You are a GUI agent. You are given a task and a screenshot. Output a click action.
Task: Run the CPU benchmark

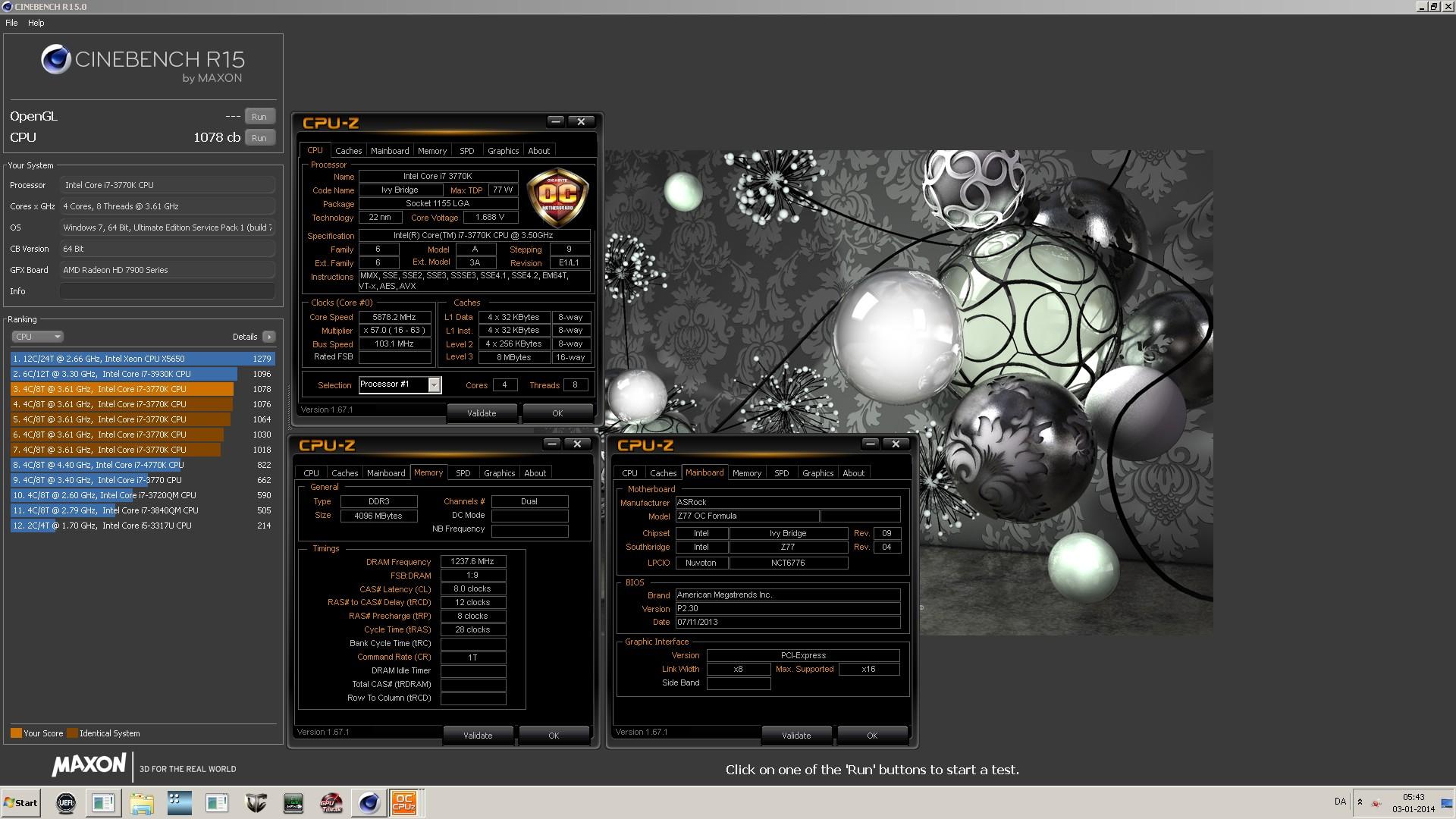[259, 138]
